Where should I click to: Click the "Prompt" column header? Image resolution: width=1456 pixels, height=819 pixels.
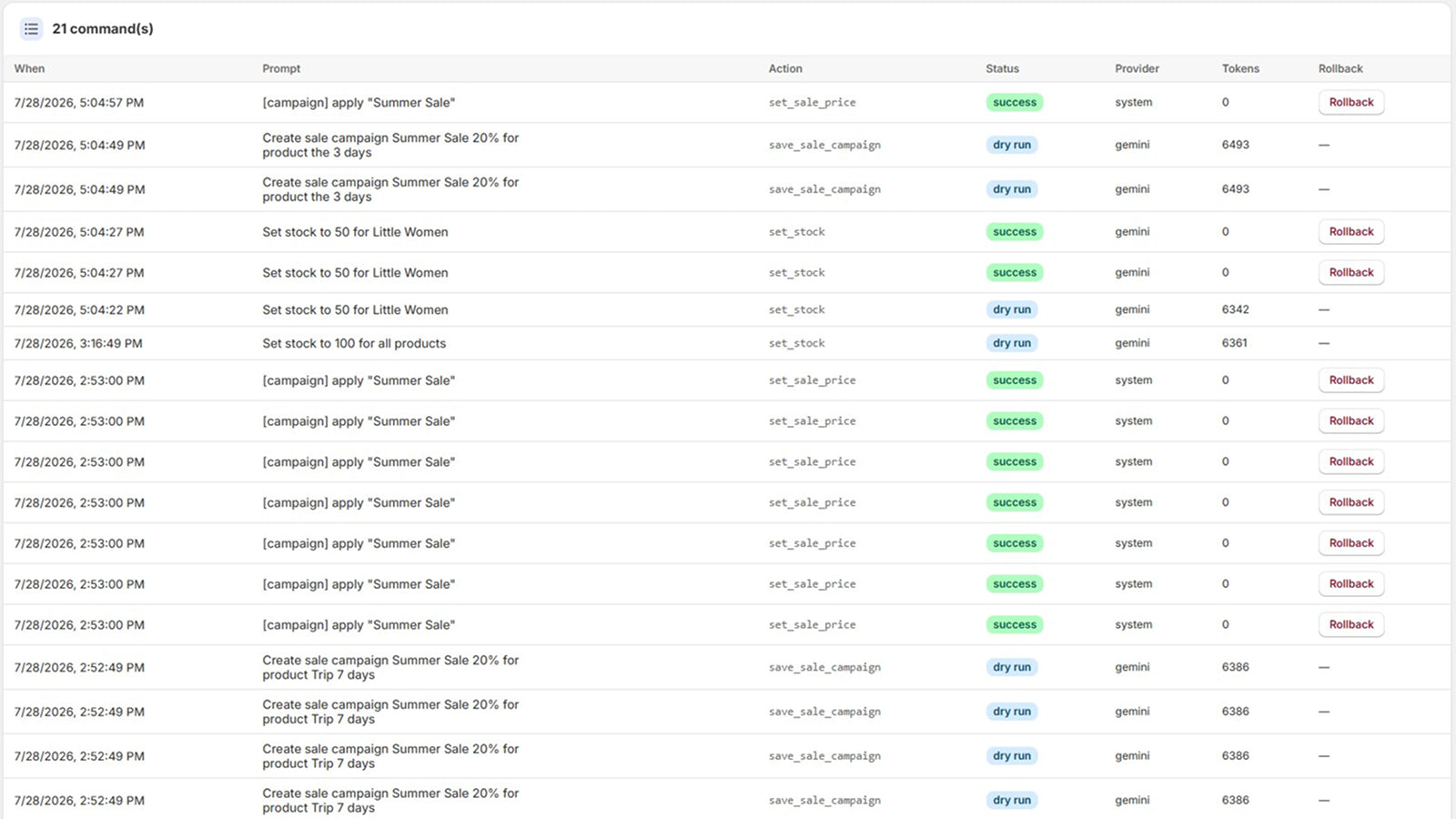pos(281,68)
